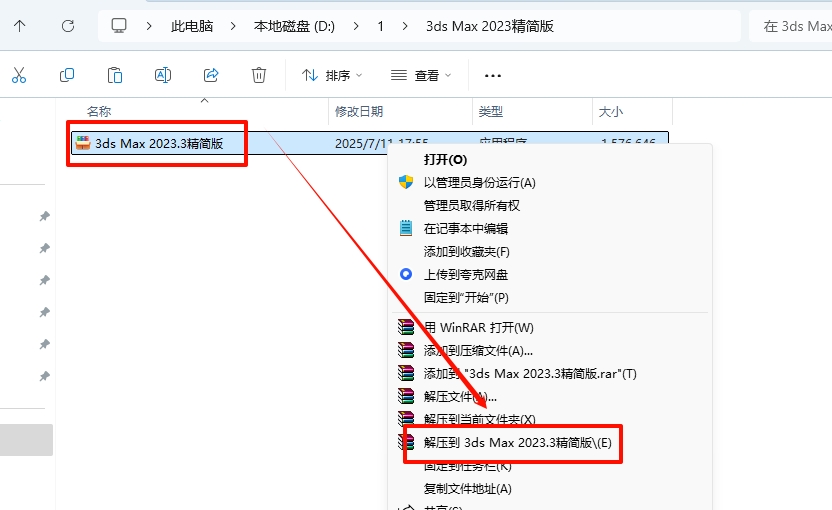Choose 管理员取得所有权
The image size is (832, 510).
tap(472, 205)
